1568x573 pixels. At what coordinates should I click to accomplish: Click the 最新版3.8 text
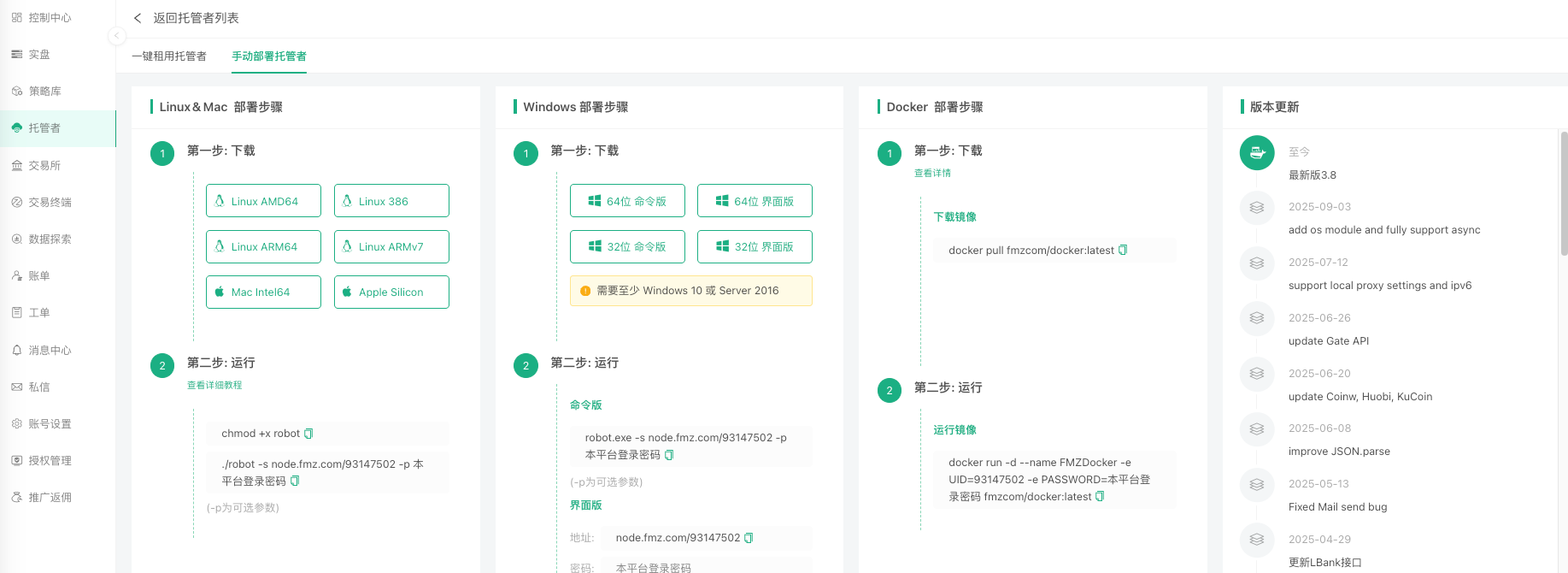1313,175
